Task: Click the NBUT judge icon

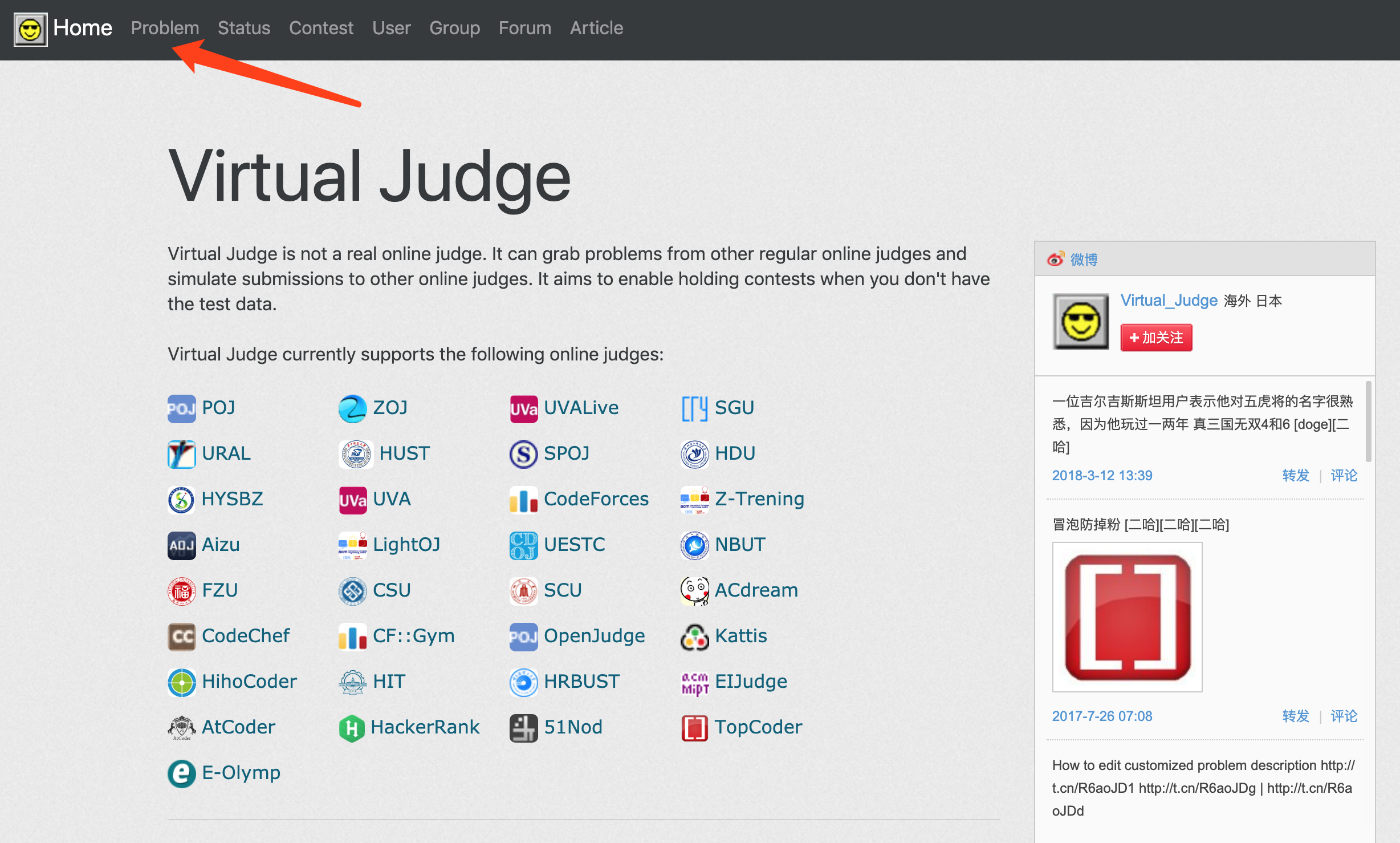Action: coord(695,545)
